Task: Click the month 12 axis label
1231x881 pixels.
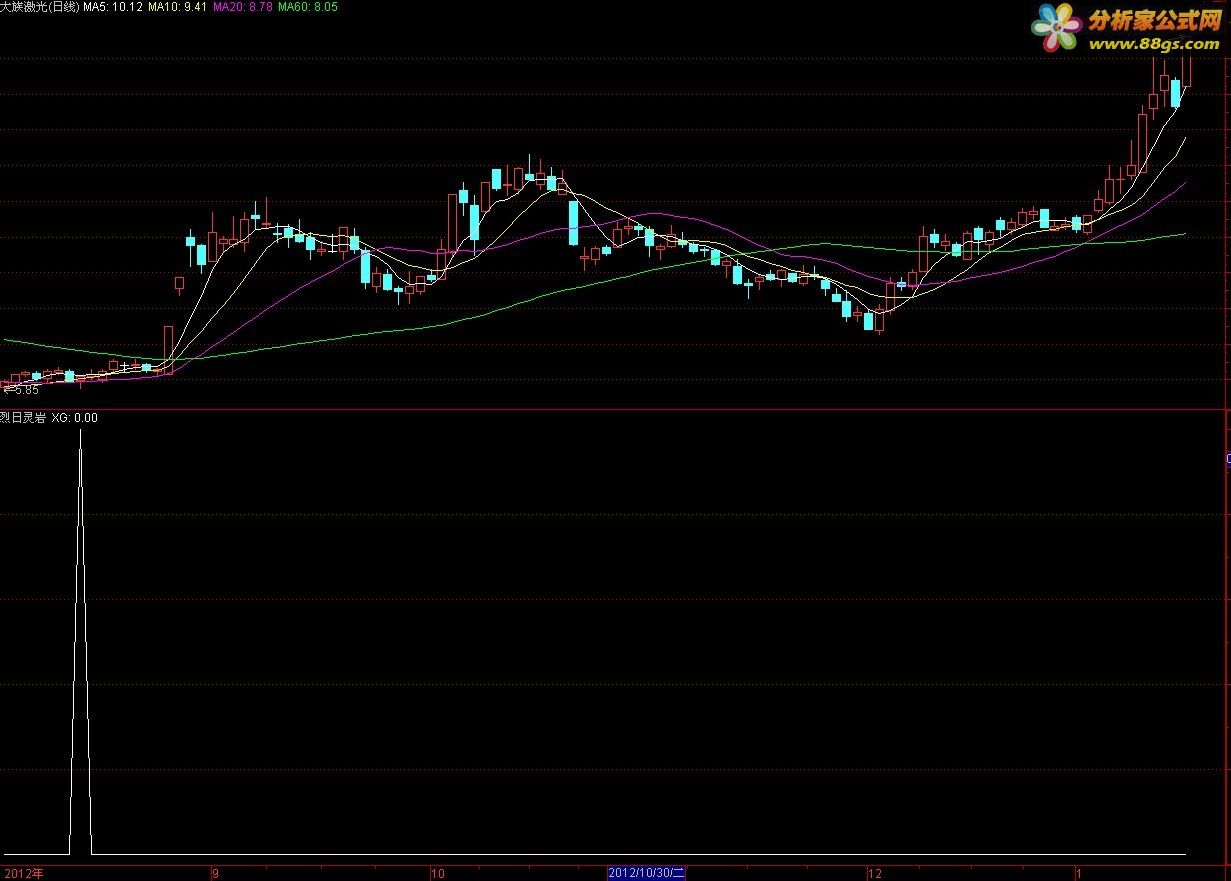Action: coord(876,873)
